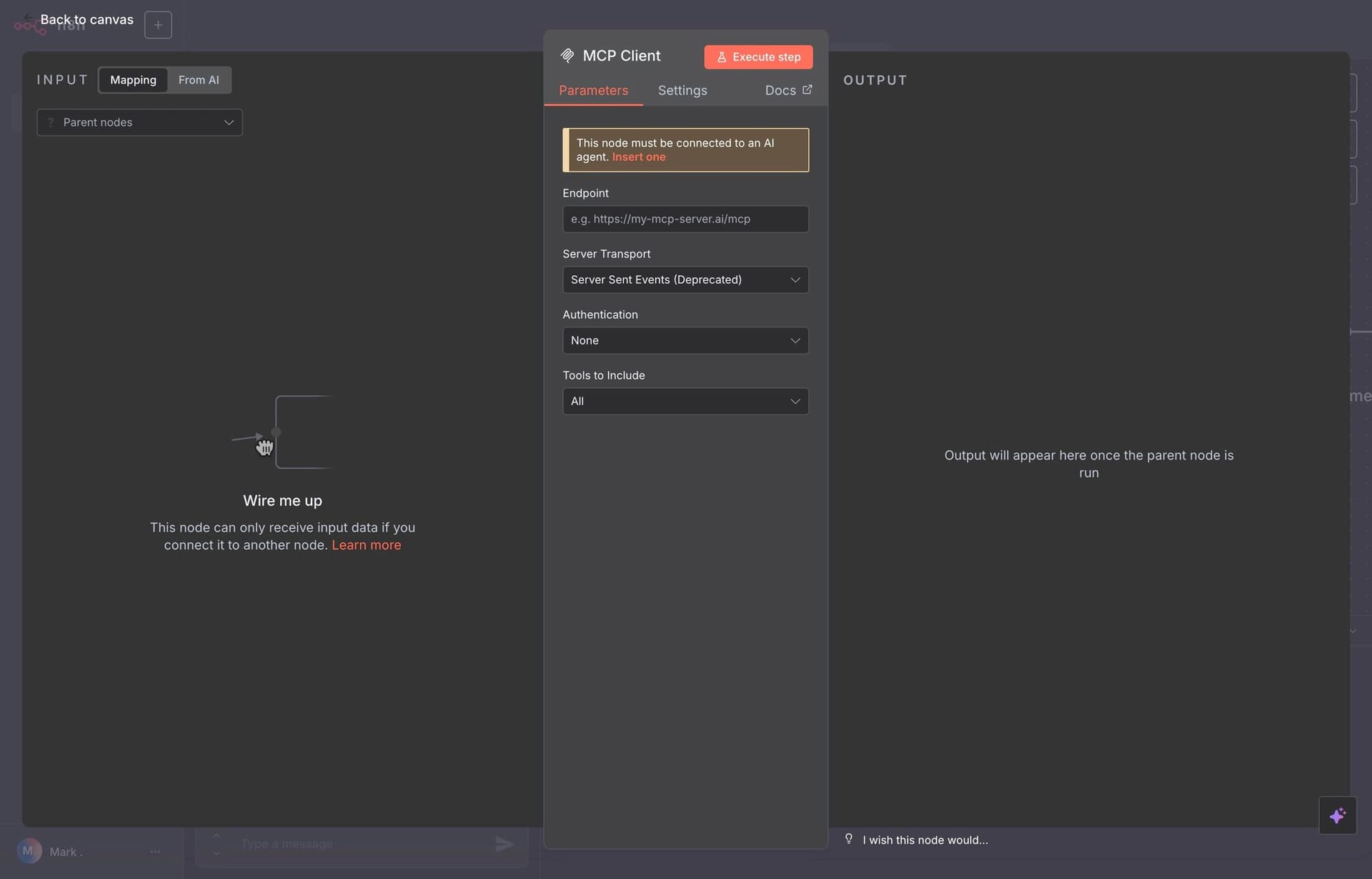This screenshot has width=1372, height=879.
Task: Click the Mark user avatar
Action: 29,851
